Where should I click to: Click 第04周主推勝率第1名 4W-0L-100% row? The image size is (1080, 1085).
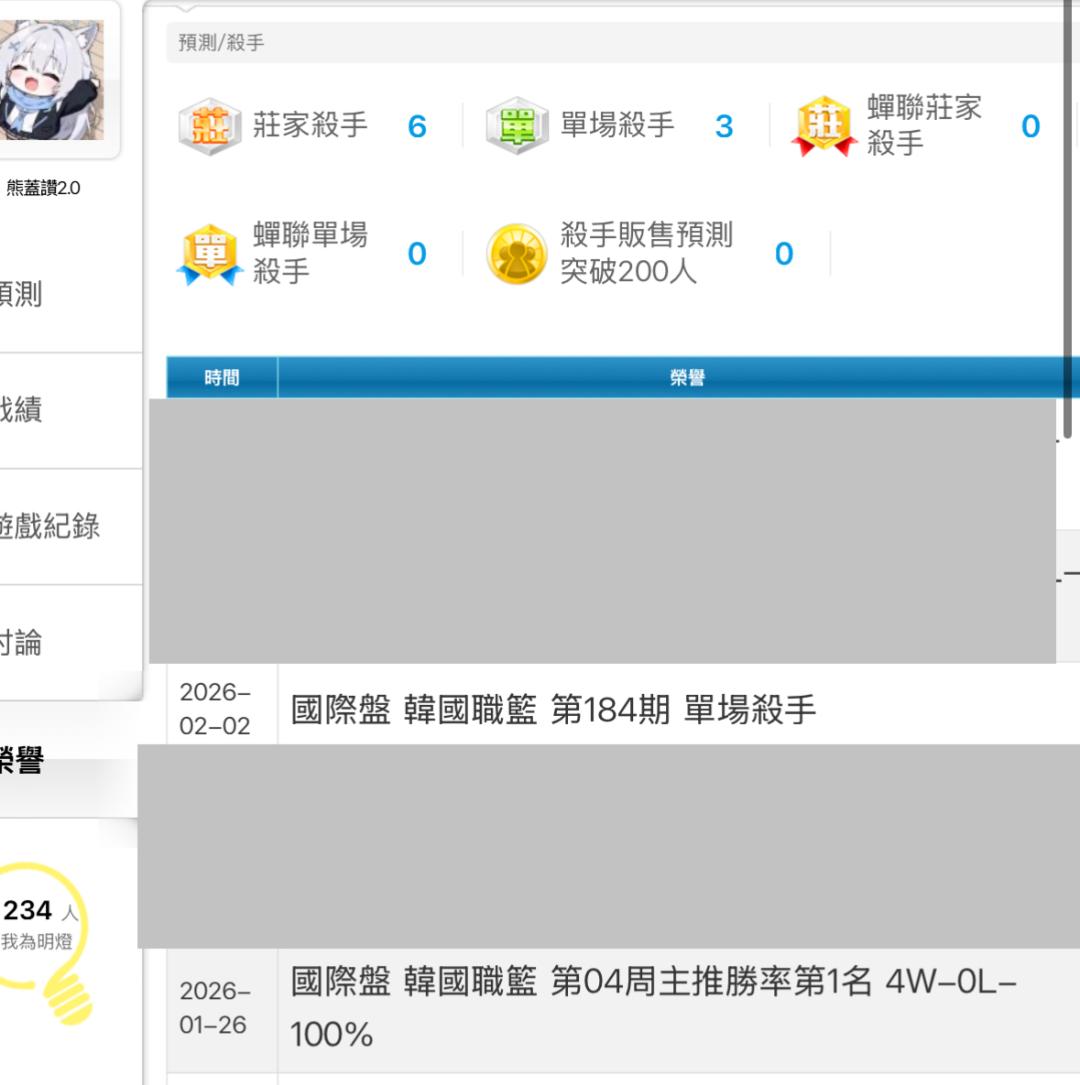pyautogui.click(x=654, y=1008)
